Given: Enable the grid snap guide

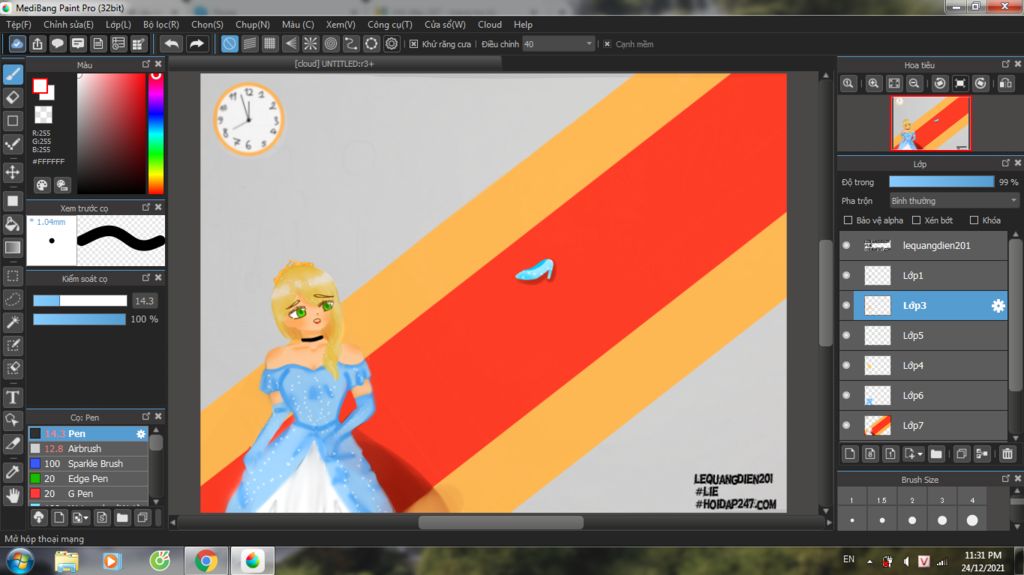Looking at the screenshot, I should click(x=270, y=44).
